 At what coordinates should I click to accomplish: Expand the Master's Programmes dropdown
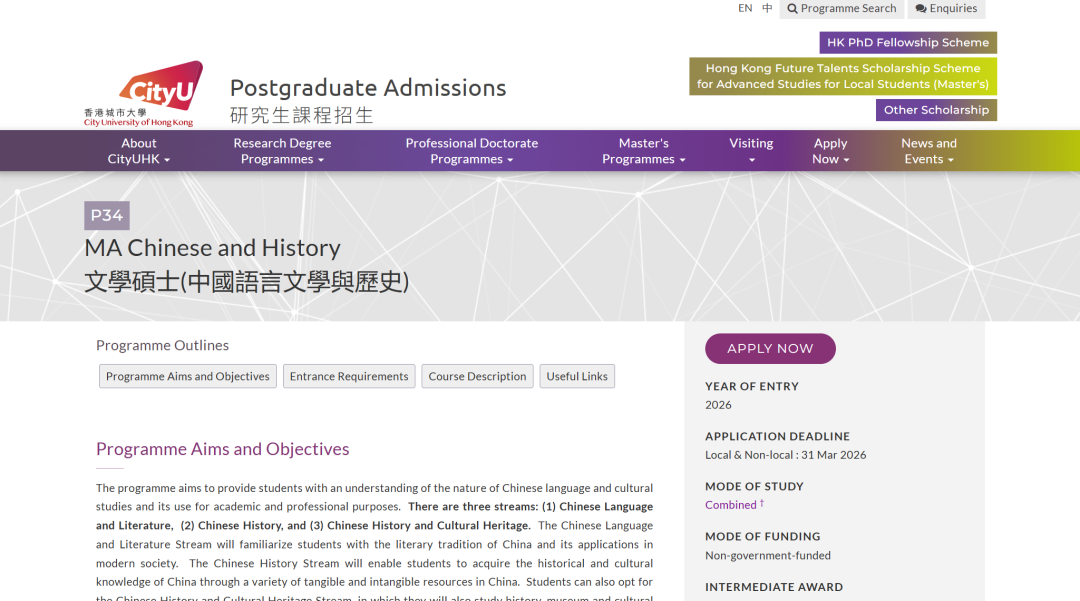tap(643, 150)
